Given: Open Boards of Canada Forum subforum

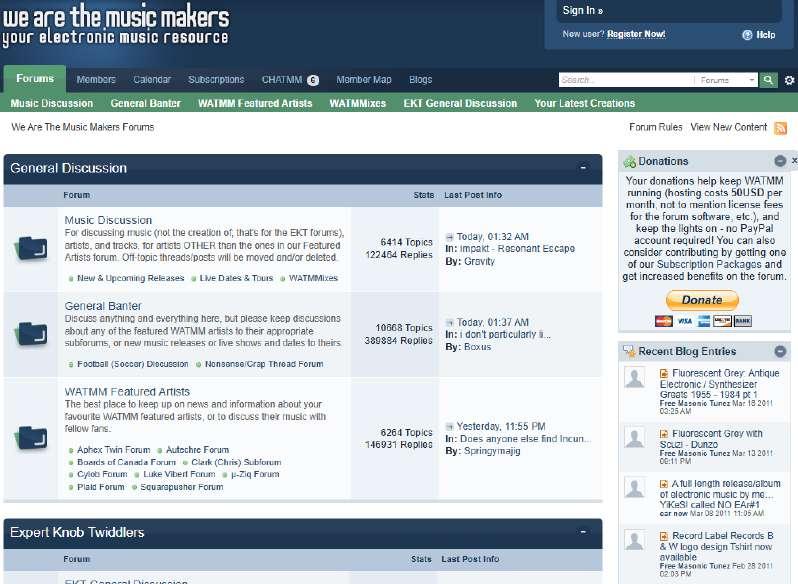Looking at the screenshot, I should click(x=126, y=462).
